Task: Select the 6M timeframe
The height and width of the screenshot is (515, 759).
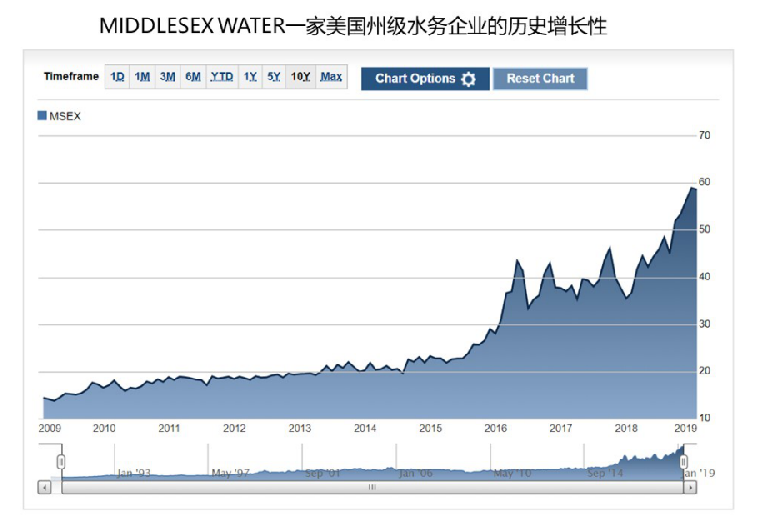Action: click(x=193, y=76)
